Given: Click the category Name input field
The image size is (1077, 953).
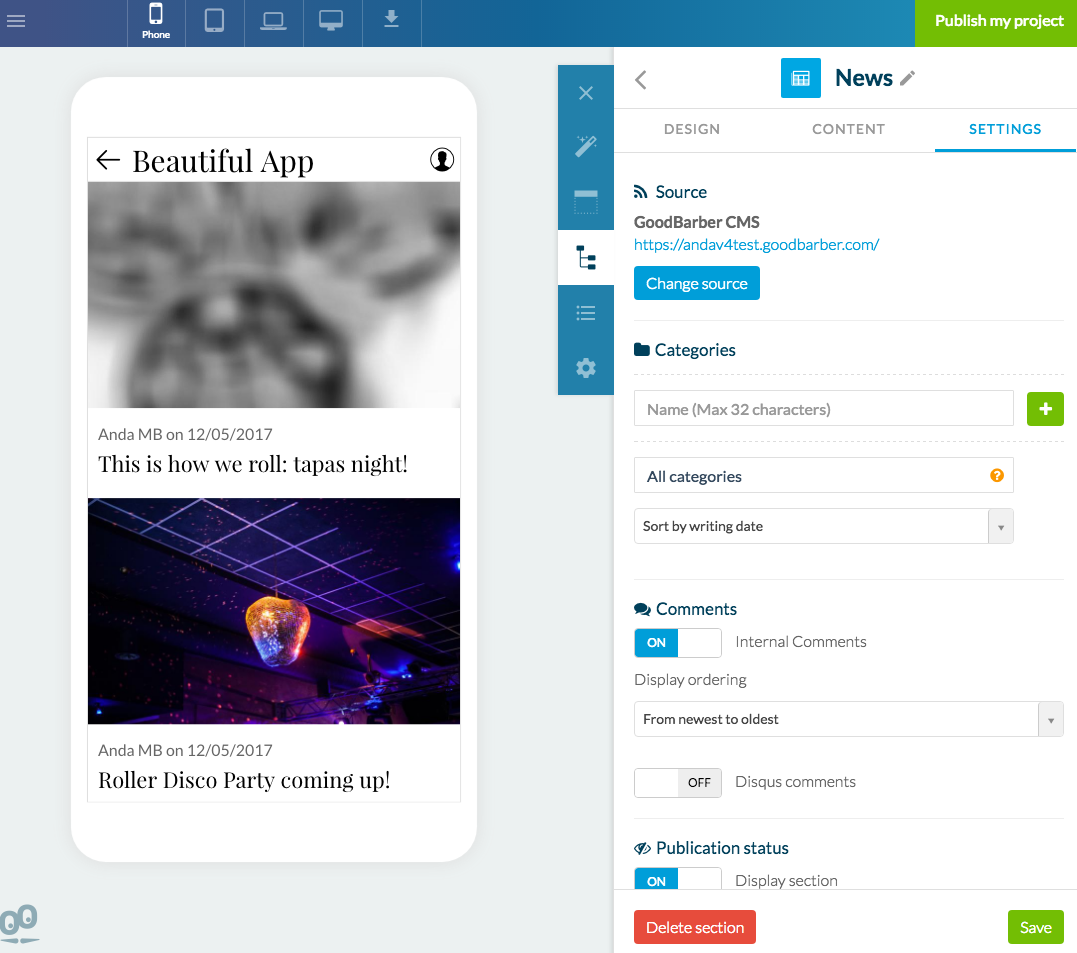Looking at the screenshot, I should pyautogui.click(x=823, y=409).
